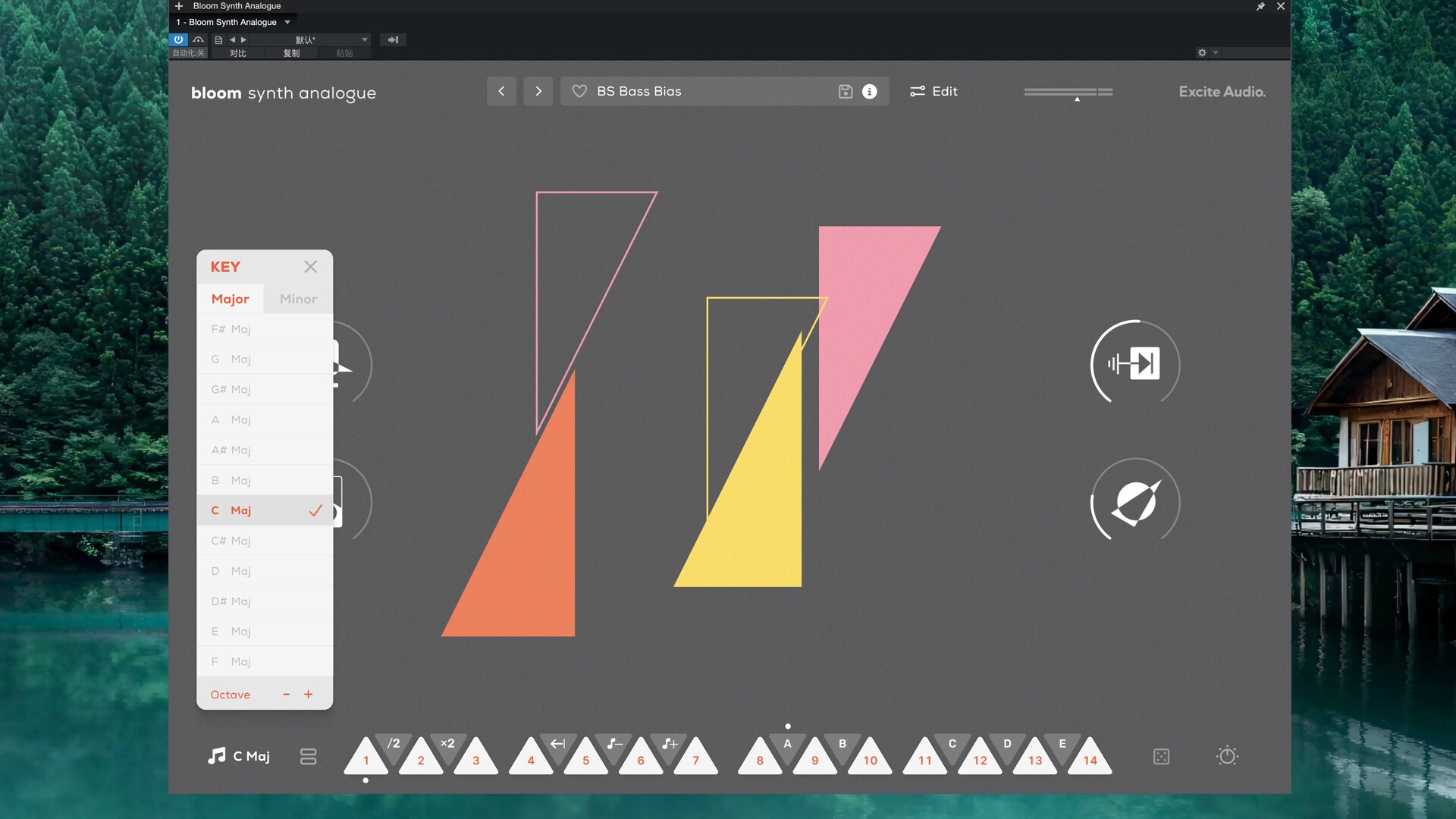Open the host preset dropdown 默认
The width and height of the screenshot is (1456, 819).
(x=311, y=39)
